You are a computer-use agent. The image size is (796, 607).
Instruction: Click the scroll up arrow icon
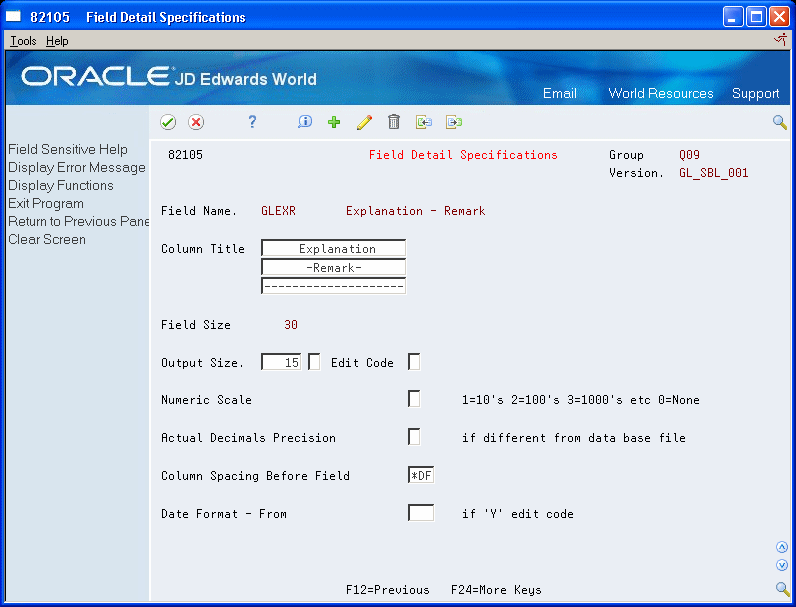(782, 547)
